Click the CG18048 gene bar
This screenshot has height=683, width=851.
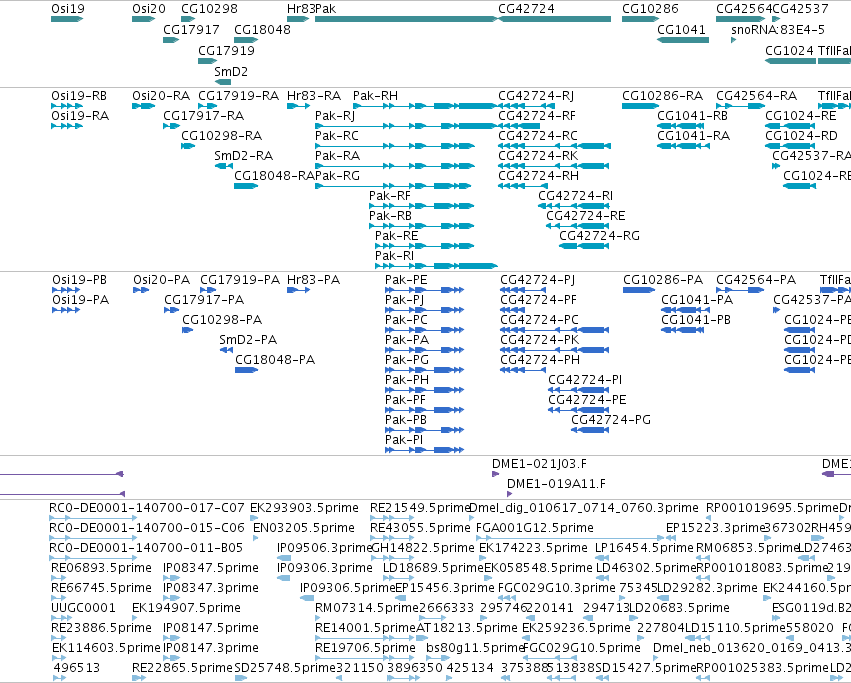[246, 40]
